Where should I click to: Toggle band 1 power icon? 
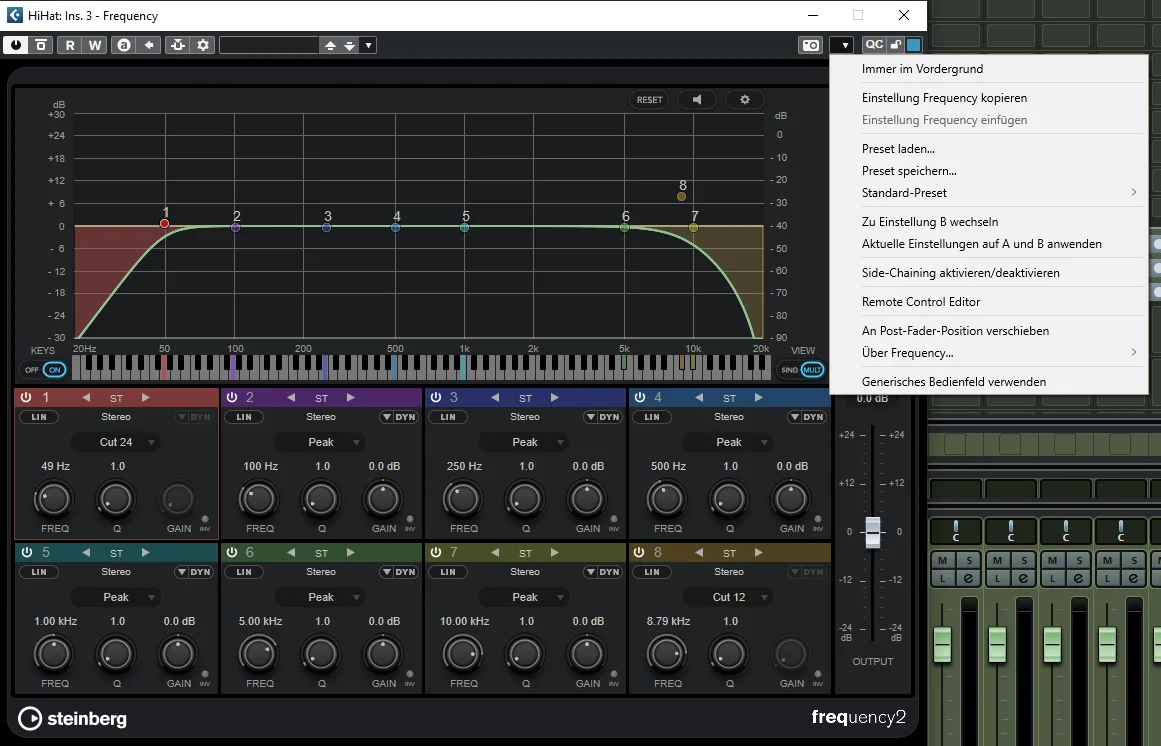coord(26,397)
